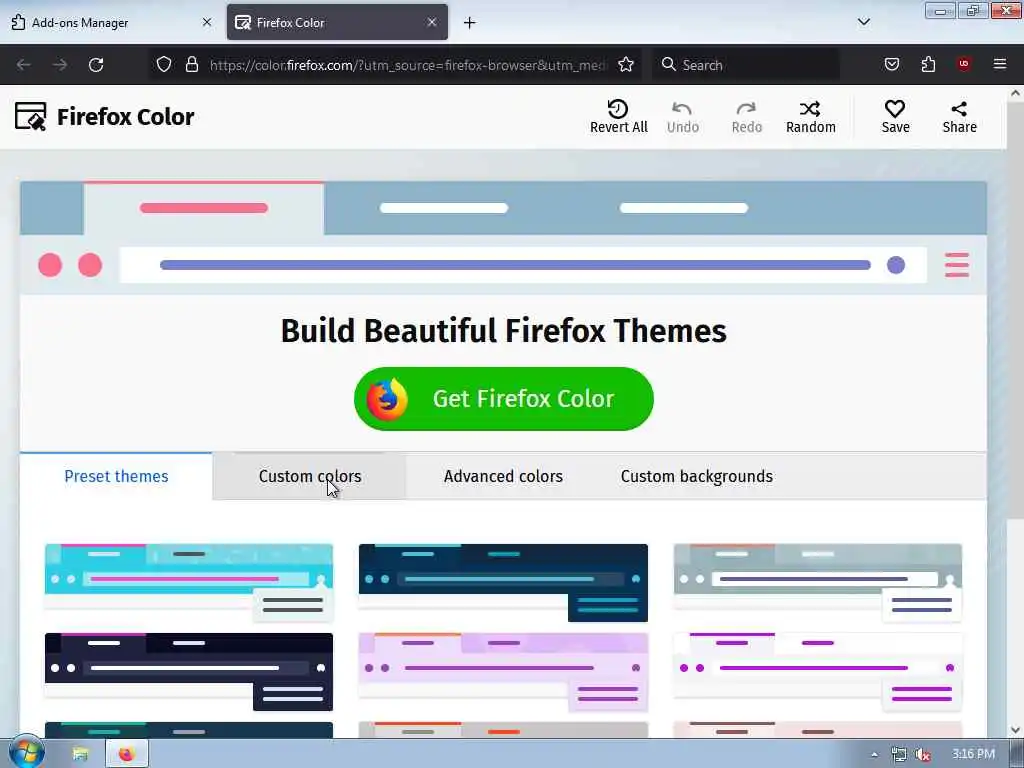Click the page scrollbar up arrow

(x=1015, y=93)
